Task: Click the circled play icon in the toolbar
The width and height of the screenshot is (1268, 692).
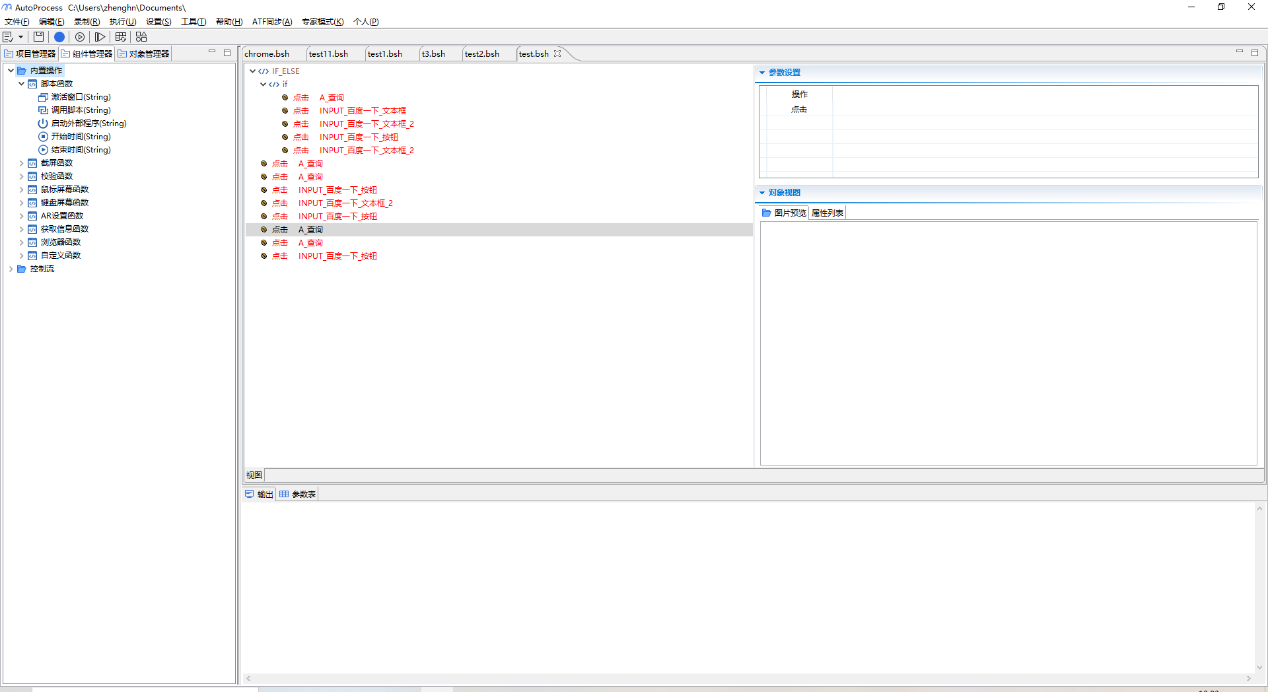Action: [x=80, y=37]
